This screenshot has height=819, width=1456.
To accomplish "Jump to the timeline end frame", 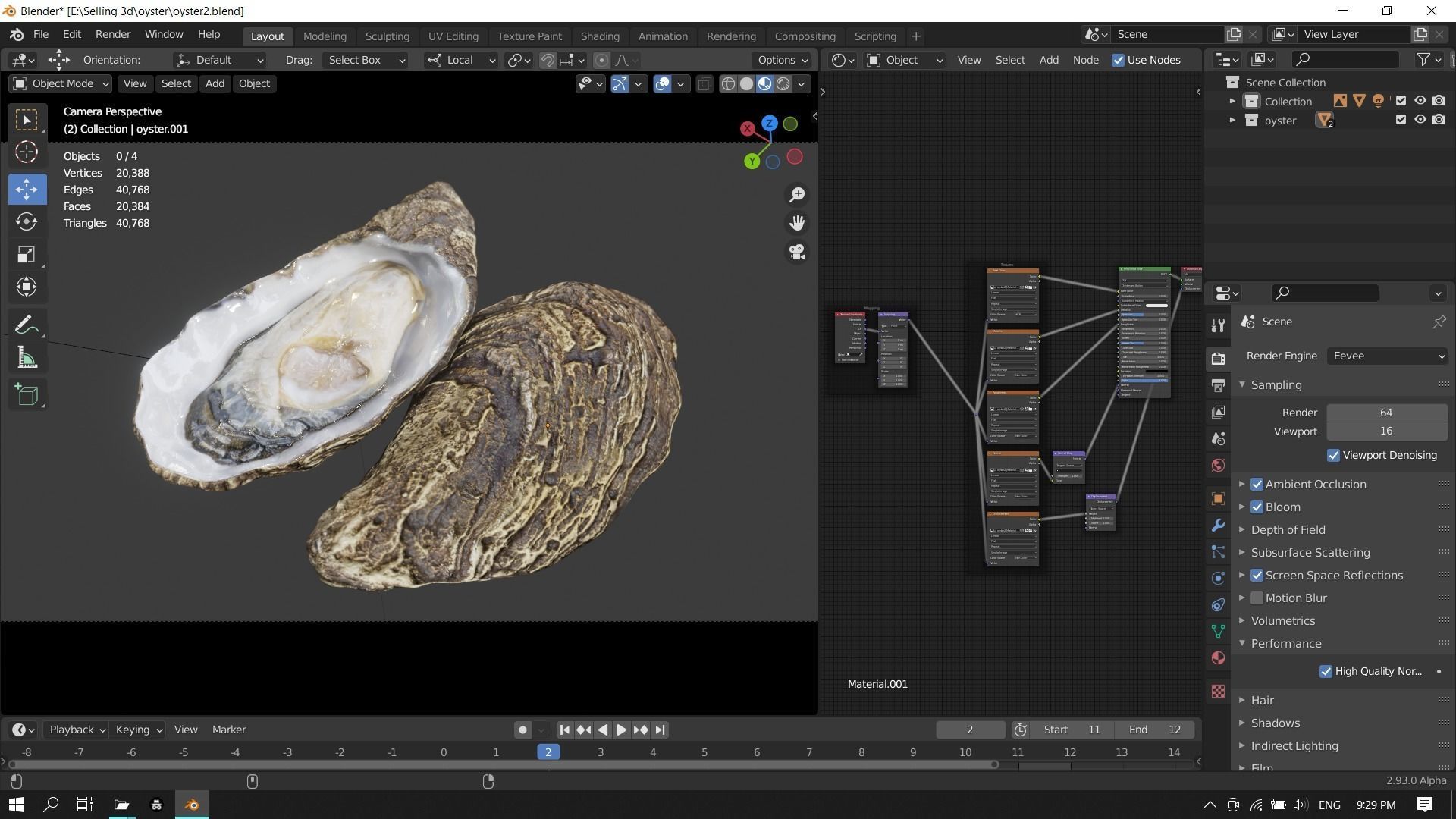I will click(x=660, y=730).
